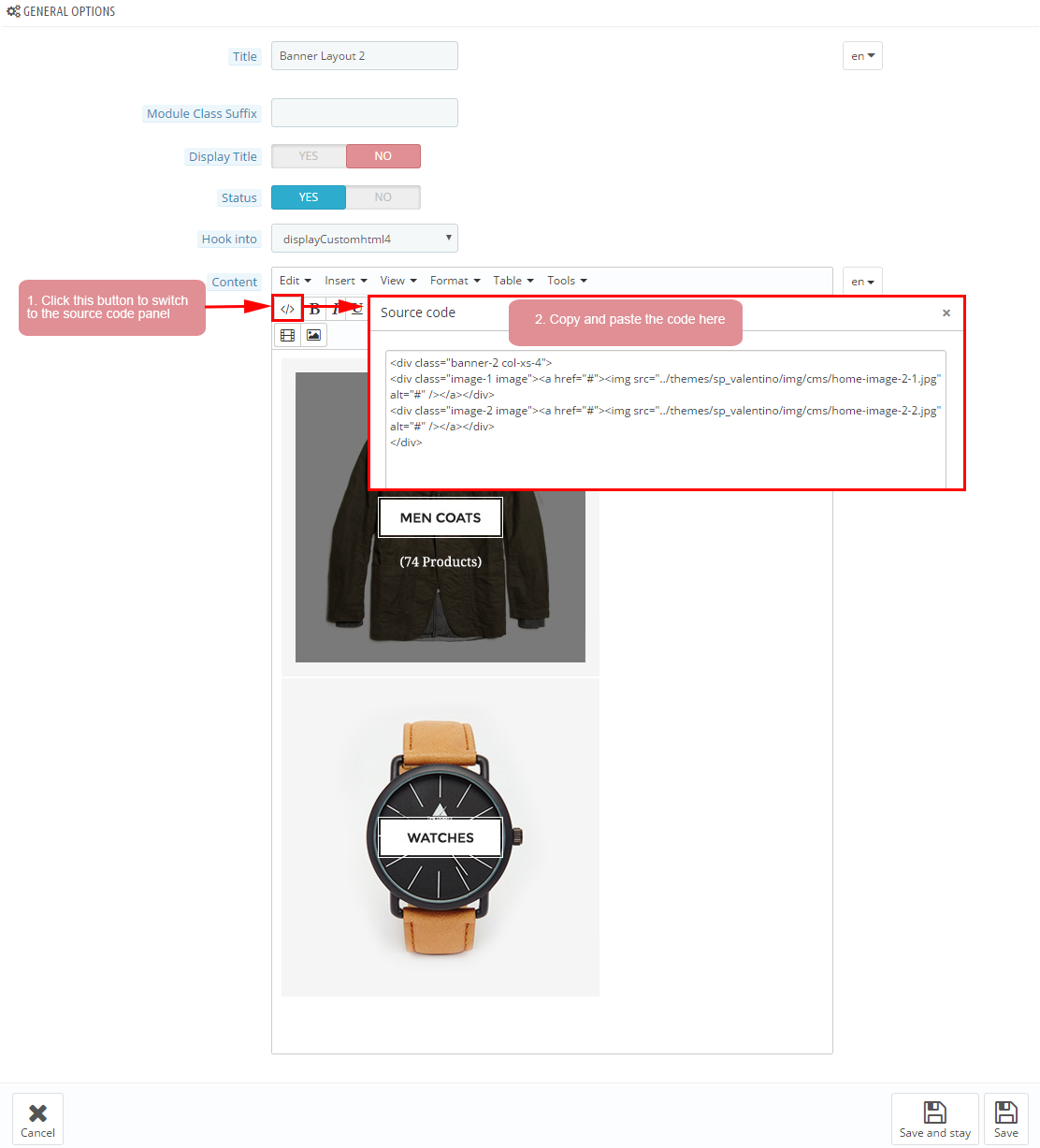Set Display Title to YES
1040x1148 pixels.
pos(309,156)
